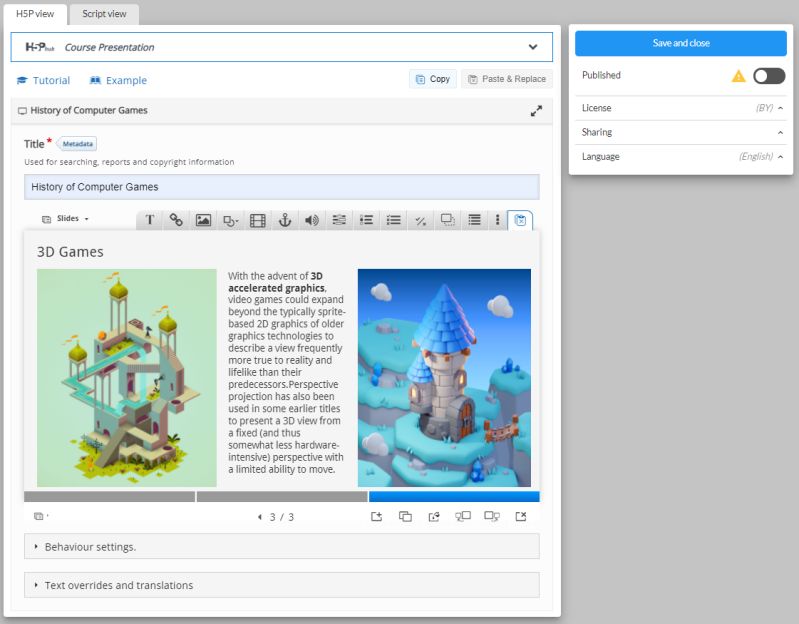Go to previous slide arrow
Image resolution: width=799 pixels, height=624 pixels.
(260, 517)
